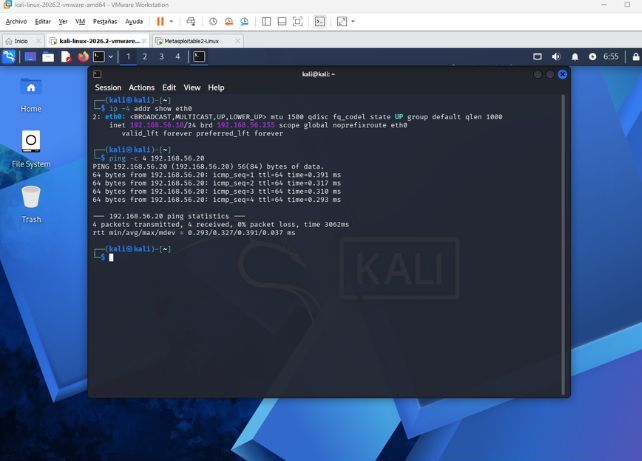The image size is (642, 461).
Task: Open the file manager from Kali panel
Action: click(x=48, y=56)
